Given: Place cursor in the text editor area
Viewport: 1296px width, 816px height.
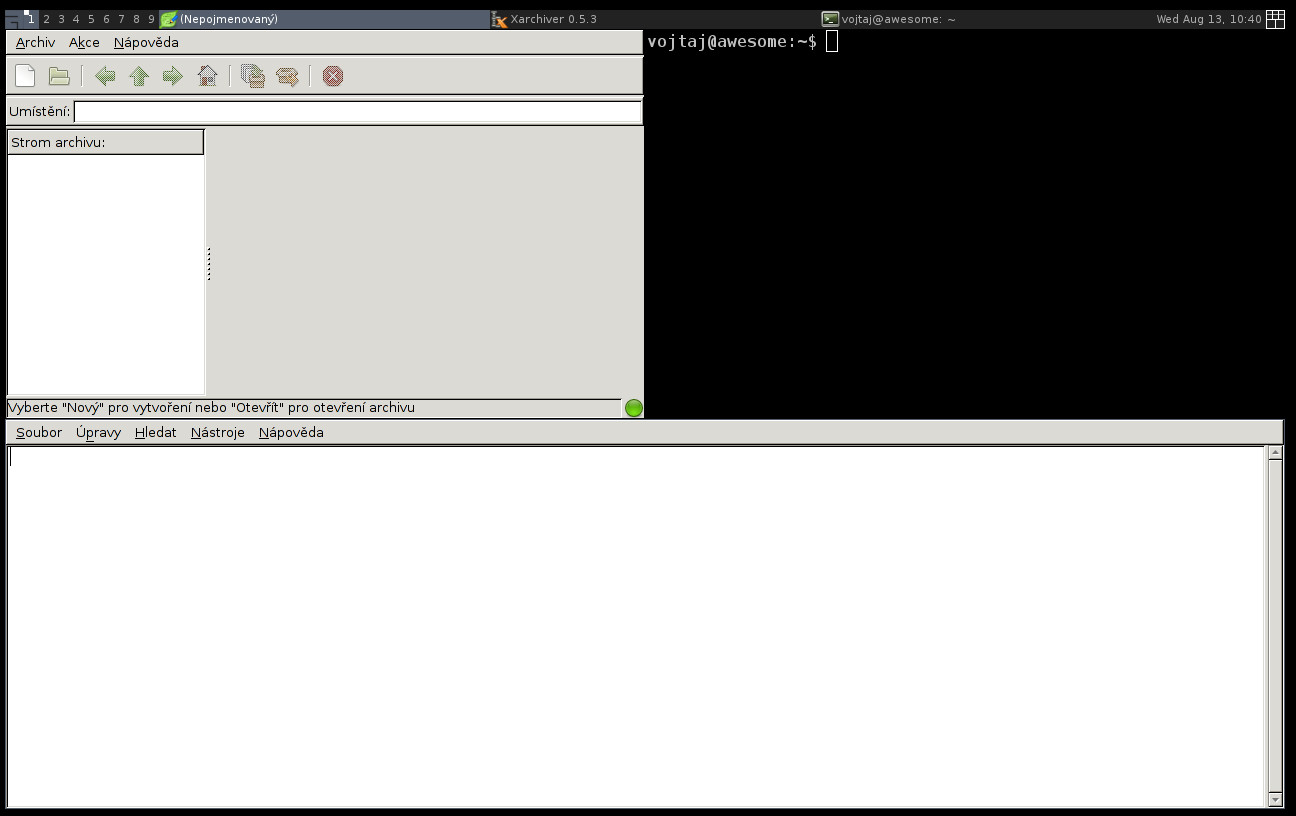Looking at the screenshot, I should tap(637, 626).
